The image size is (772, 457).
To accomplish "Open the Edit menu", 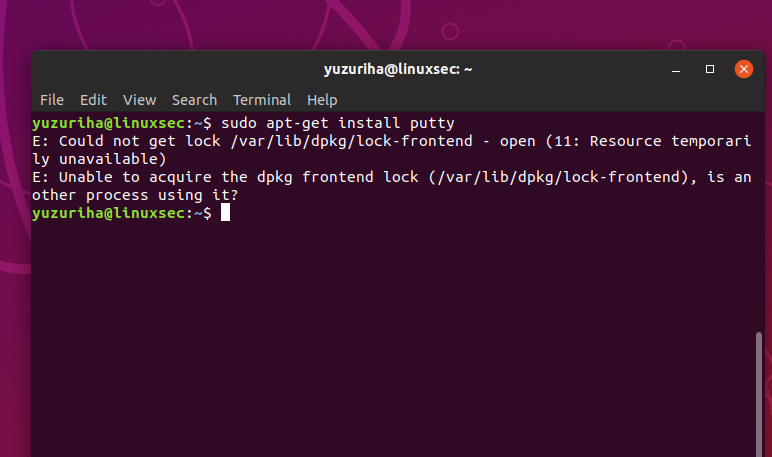I will [93, 100].
